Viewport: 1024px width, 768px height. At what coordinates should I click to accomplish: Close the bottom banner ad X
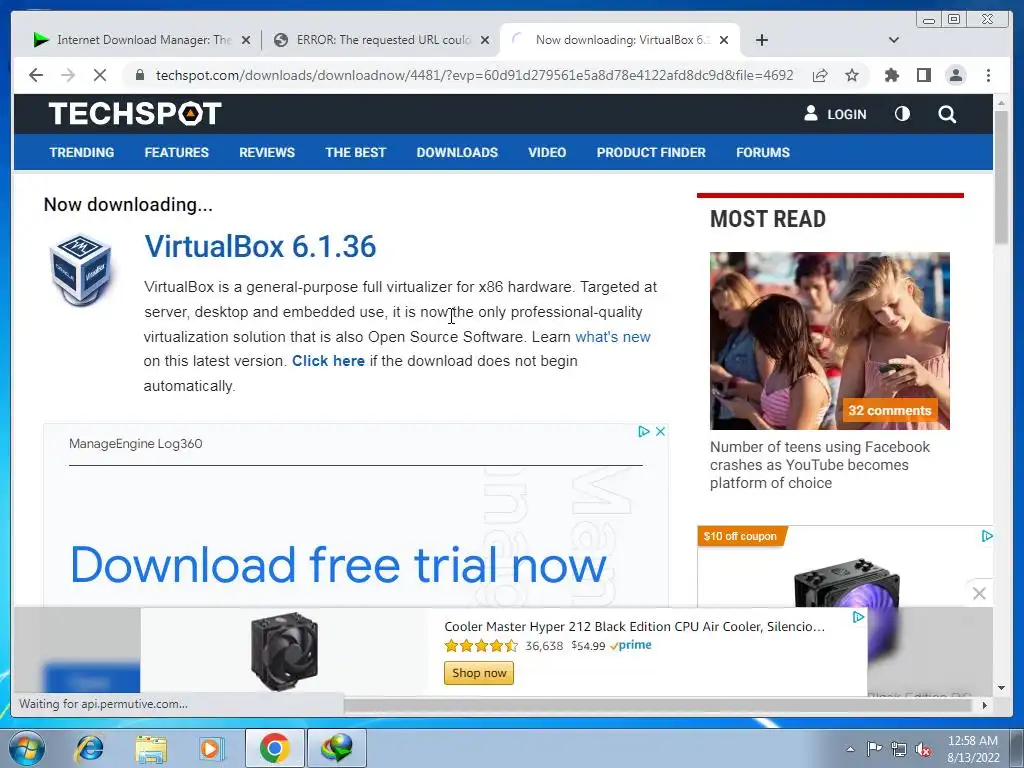pos(979,593)
